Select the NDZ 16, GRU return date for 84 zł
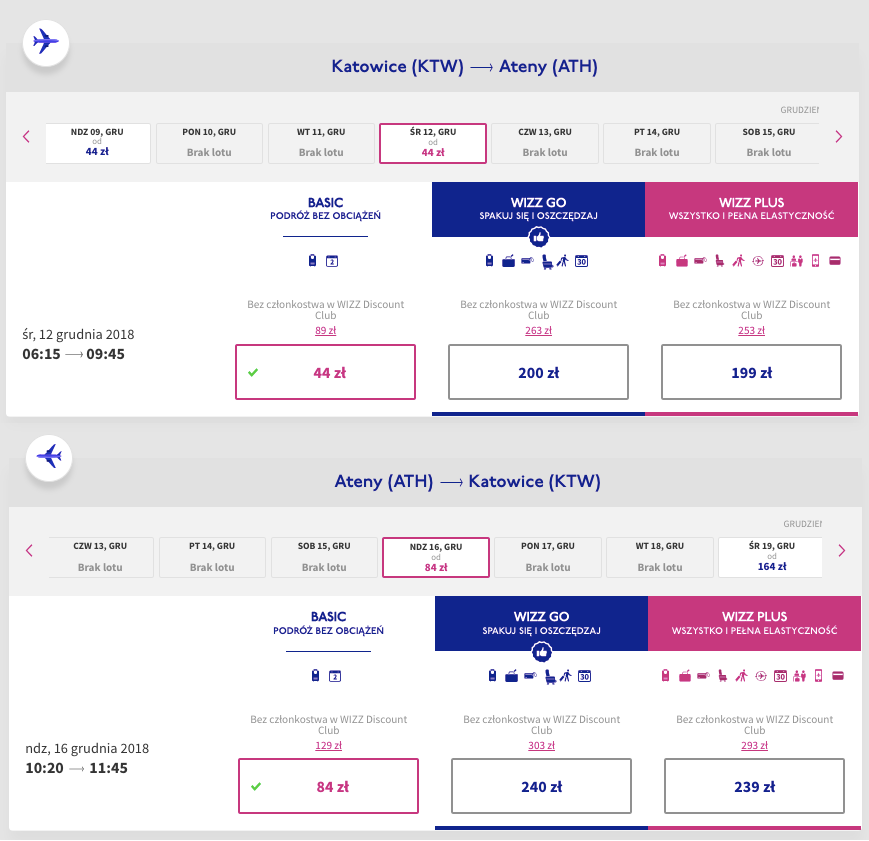This screenshot has height=841, width=869. click(x=436, y=557)
